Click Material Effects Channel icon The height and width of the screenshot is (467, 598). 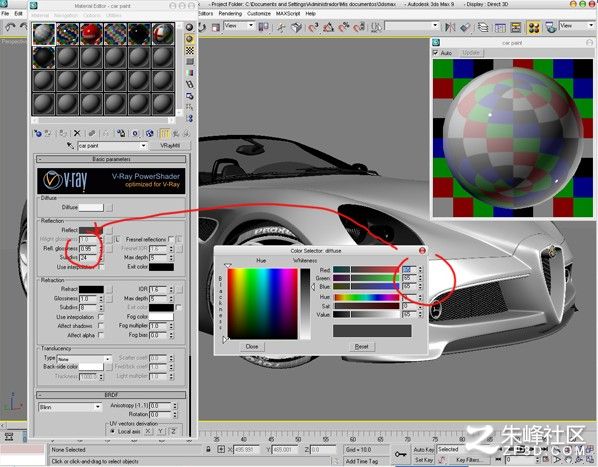[135, 133]
